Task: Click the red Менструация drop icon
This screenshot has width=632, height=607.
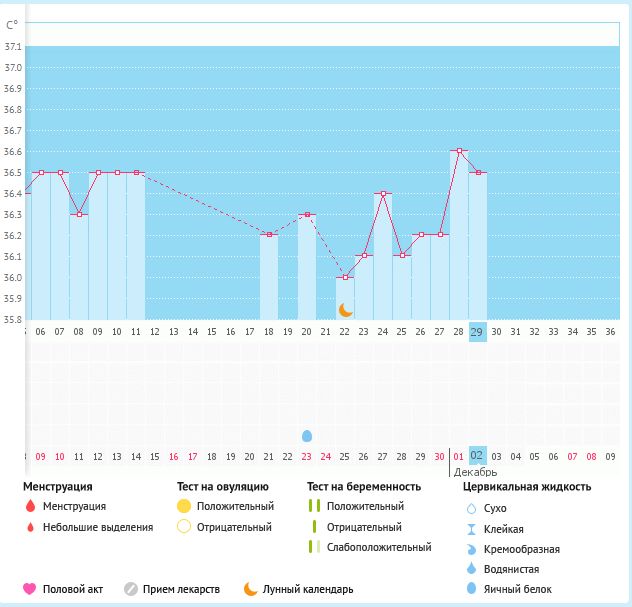Action: (x=30, y=507)
